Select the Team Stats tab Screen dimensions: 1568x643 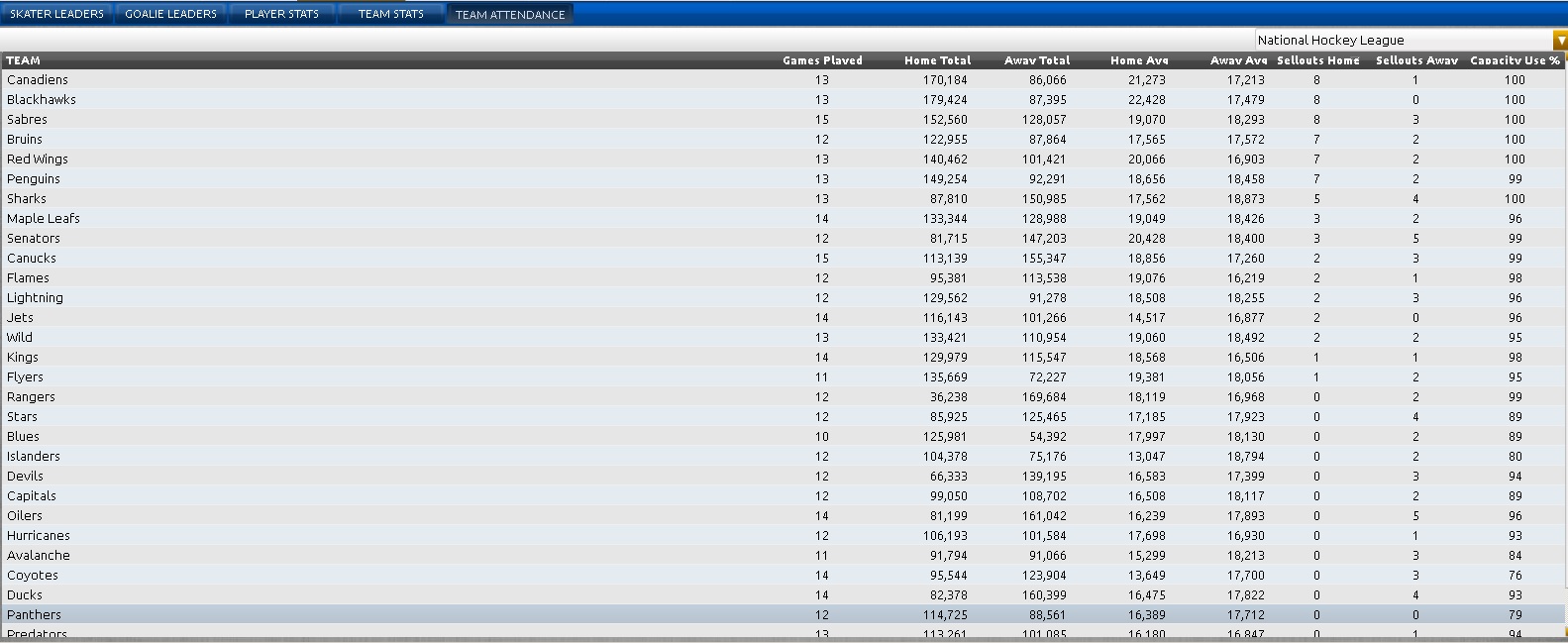[x=390, y=14]
